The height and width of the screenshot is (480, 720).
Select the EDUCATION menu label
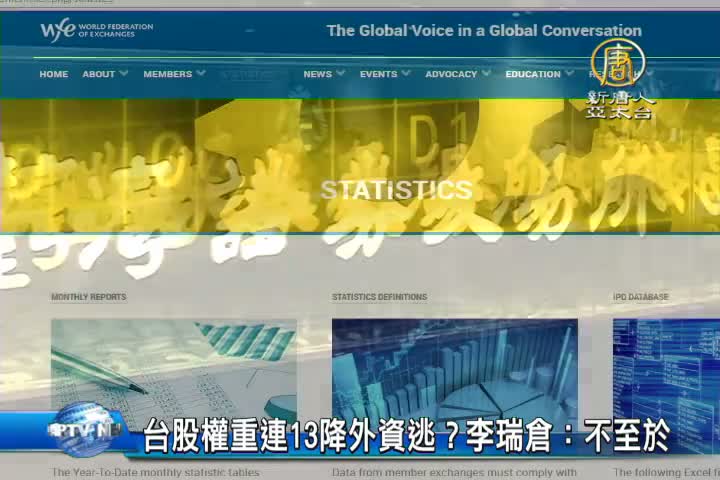[532, 74]
